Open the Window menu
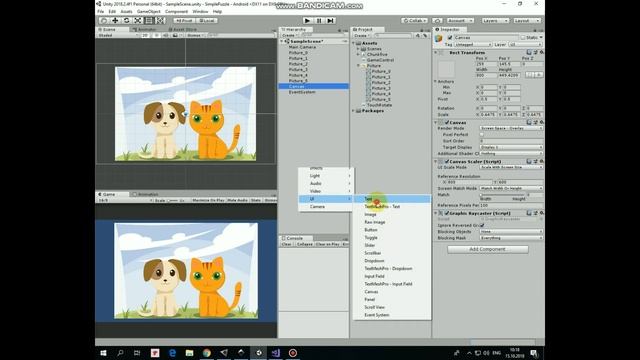Viewport: 640px width, 360px height. click(200, 11)
